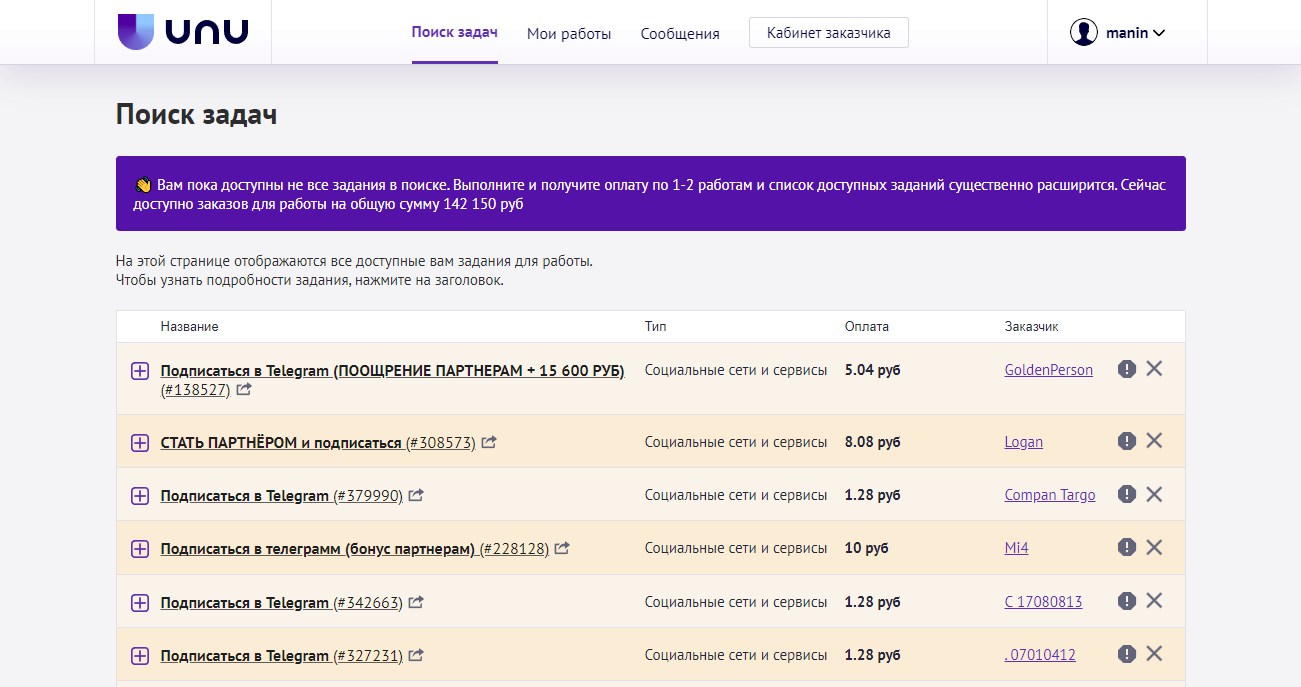
Task: Expand the Telegram task #379990
Action: 140,495
